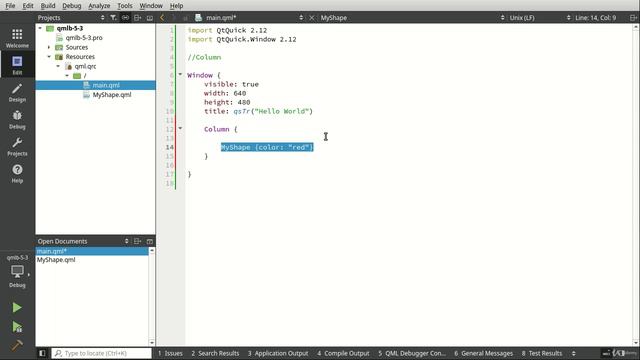Viewport: 640px width, 360px height.
Task: Show the Issues output pane
Action: [x=170, y=353]
